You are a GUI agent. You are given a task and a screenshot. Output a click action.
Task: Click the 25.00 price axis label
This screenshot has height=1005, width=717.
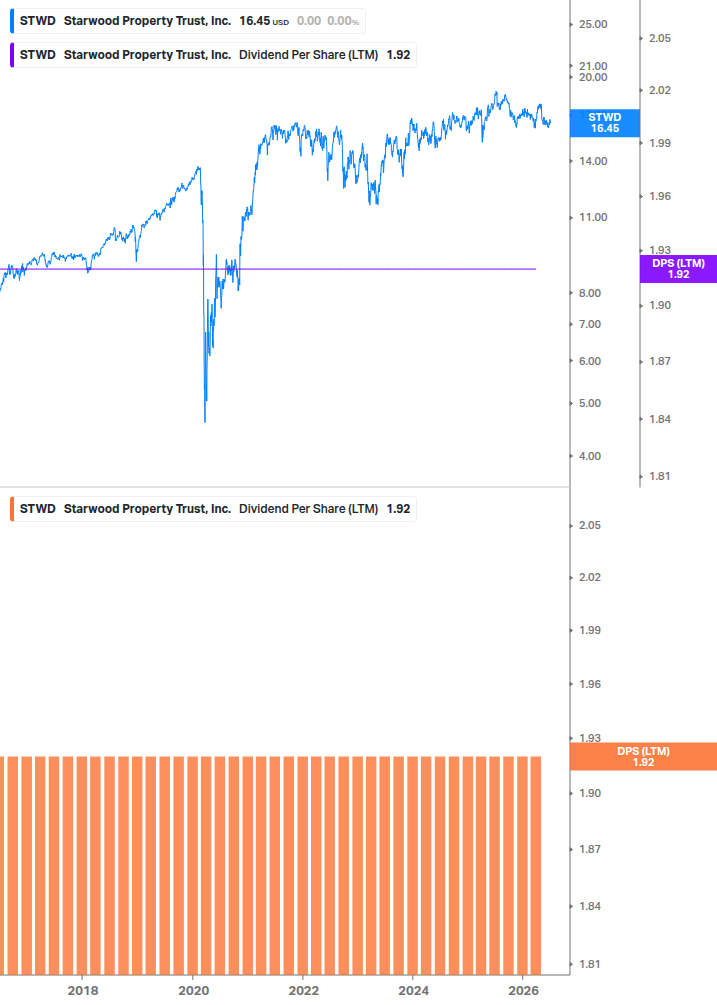(593, 24)
